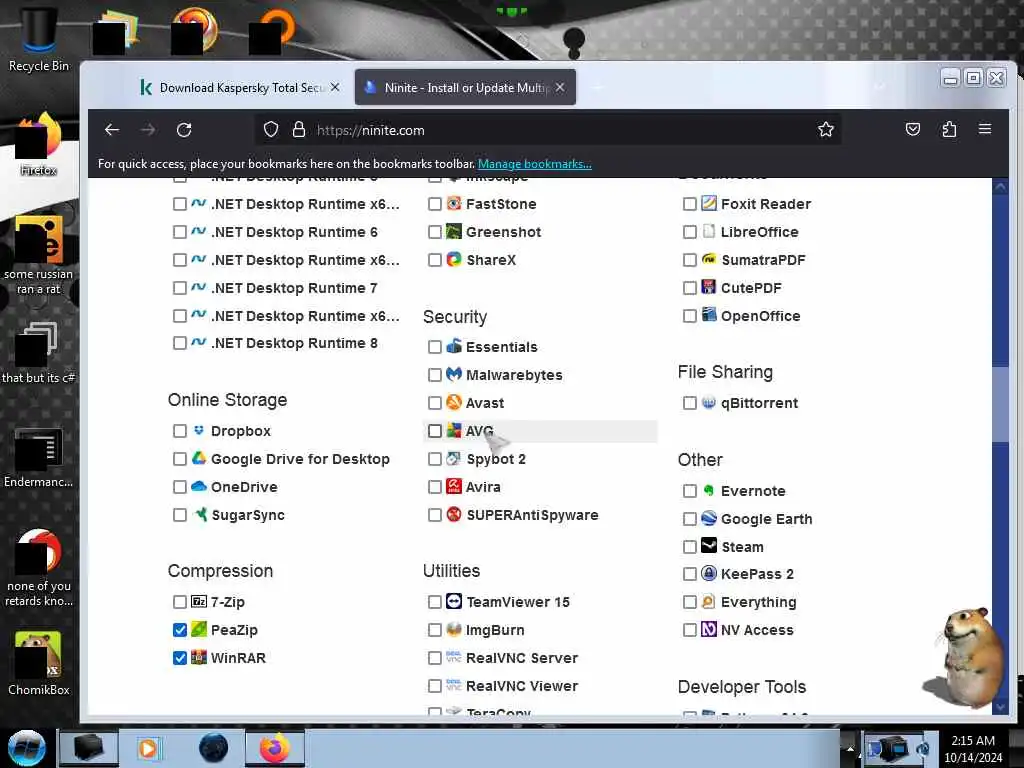
Task: Click the Evernote elephant icon
Action: click(x=709, y=490)
